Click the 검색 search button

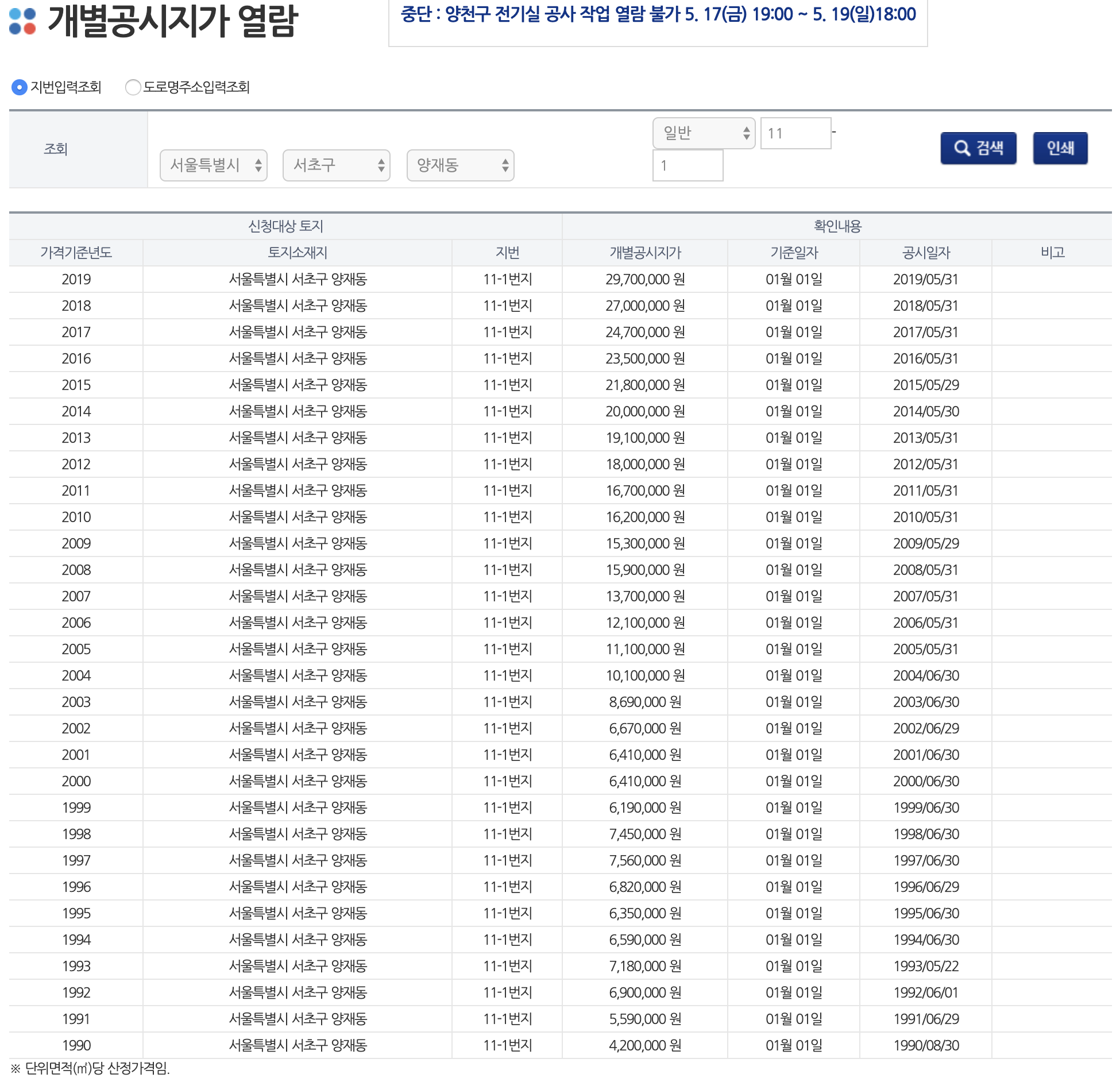979,148
